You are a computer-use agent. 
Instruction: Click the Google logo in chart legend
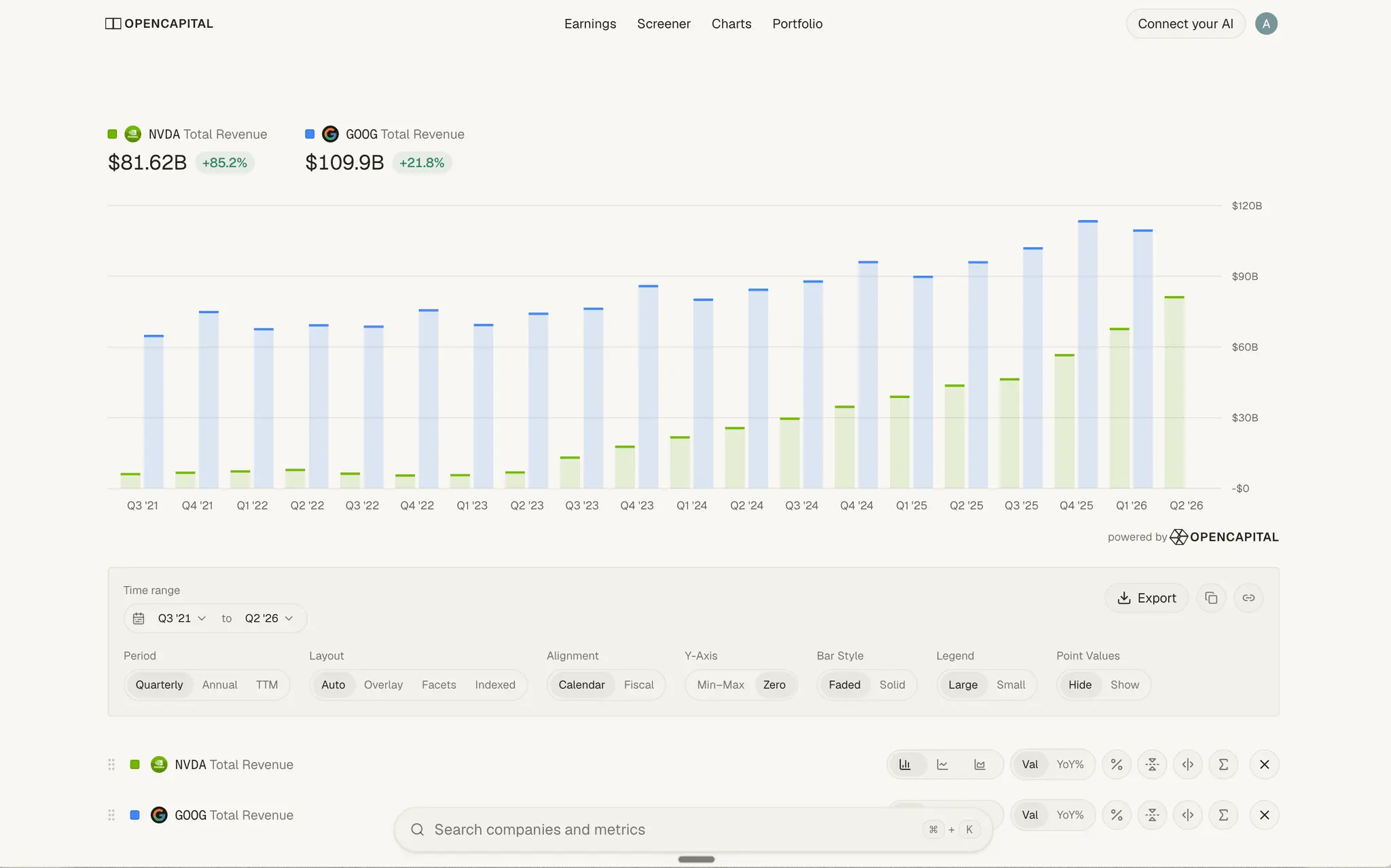(x=330, y=134)
